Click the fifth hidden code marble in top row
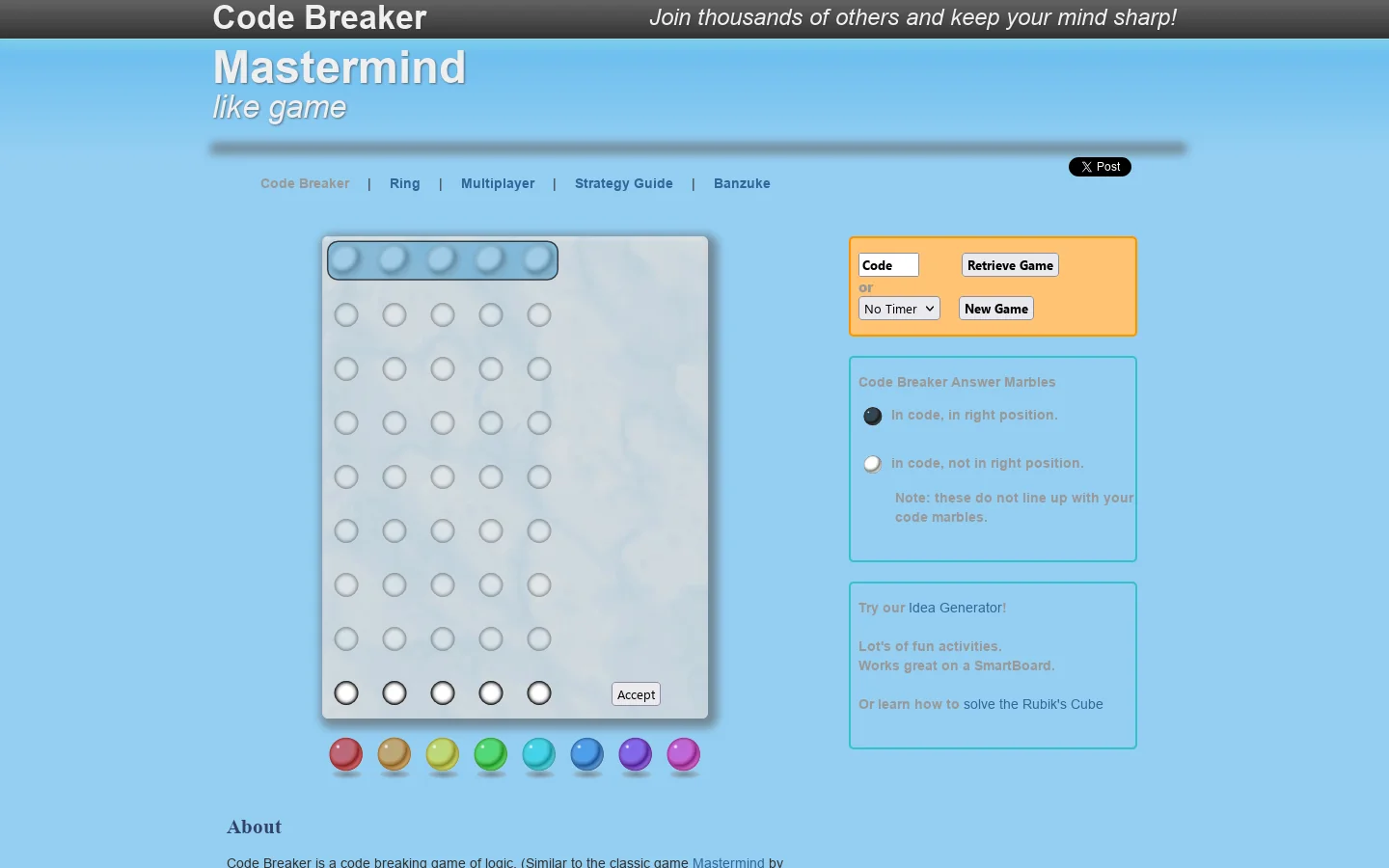This screenshot has width=1389, height=868. 539,258
